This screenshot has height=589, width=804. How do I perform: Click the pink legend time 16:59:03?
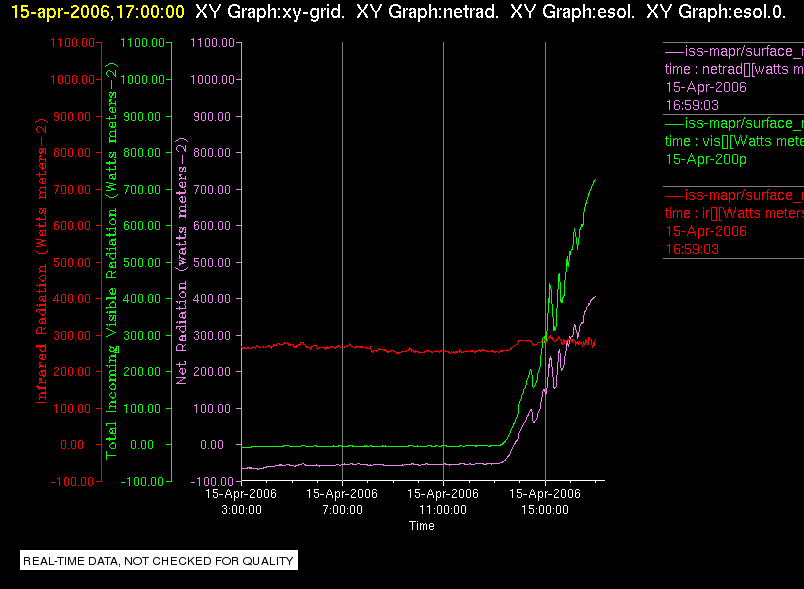692,106
